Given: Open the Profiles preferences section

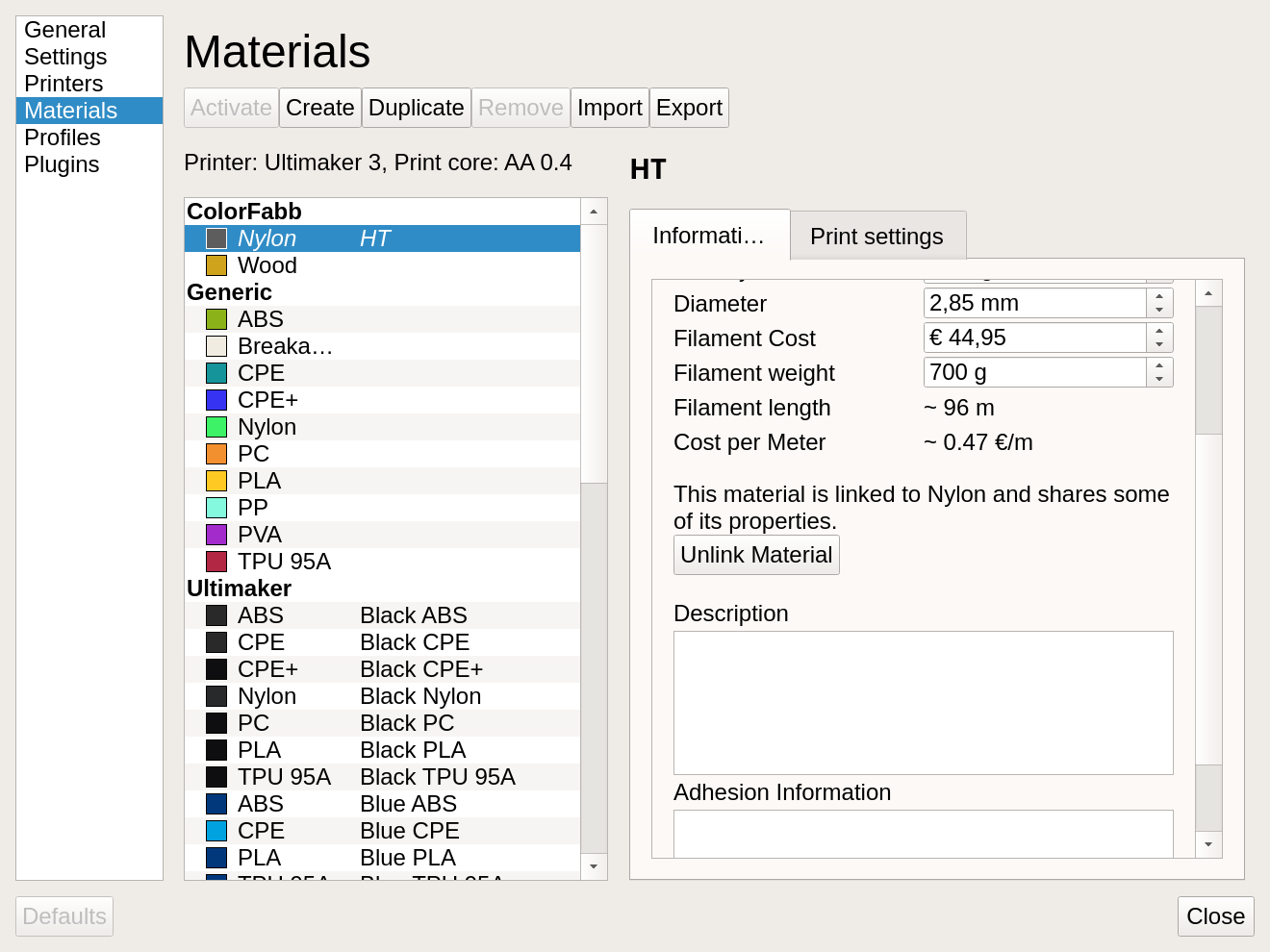Looking at the screenshot, I should point(62,138).
